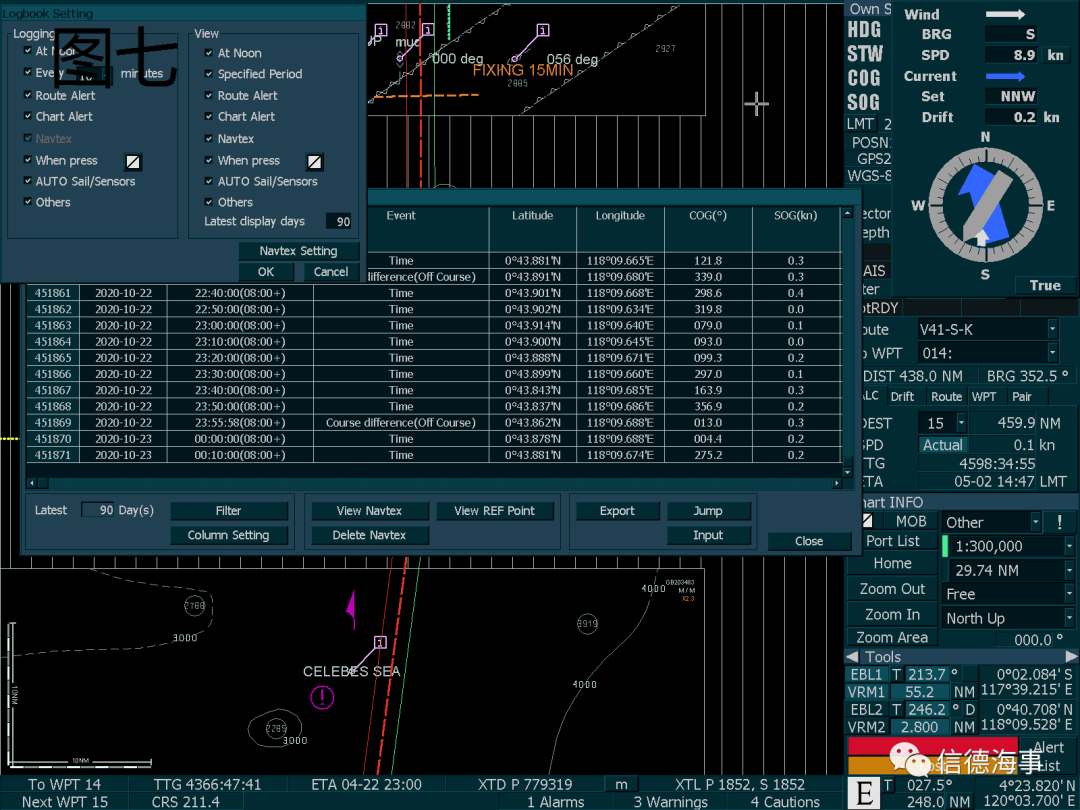Click the Latest display days field
Screen dimensions: 1080x810
click(338, 222)
